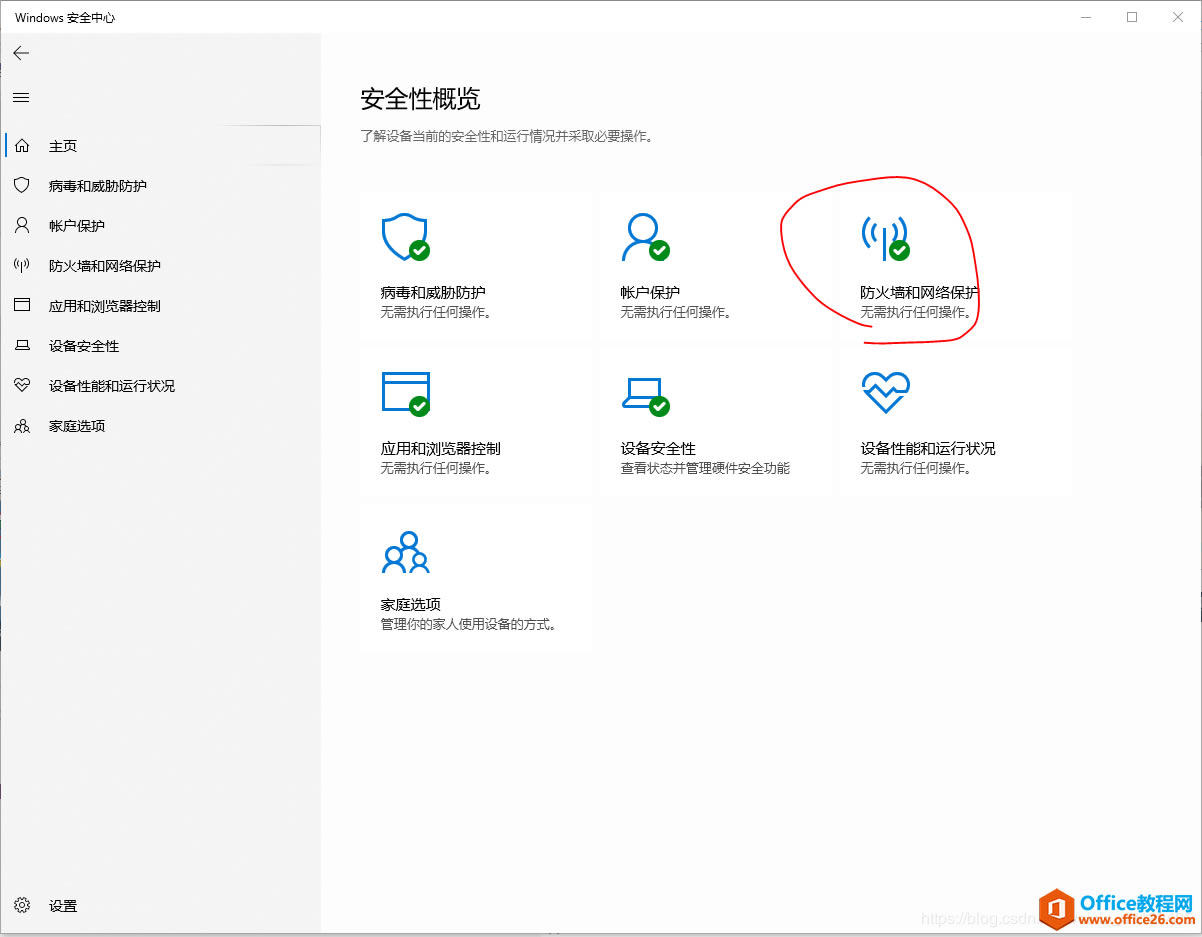Select 应用和浏览器控制 in the sidebar
Image resolution: width=1202 pixels, height=937 pixels.
(105, 306)
